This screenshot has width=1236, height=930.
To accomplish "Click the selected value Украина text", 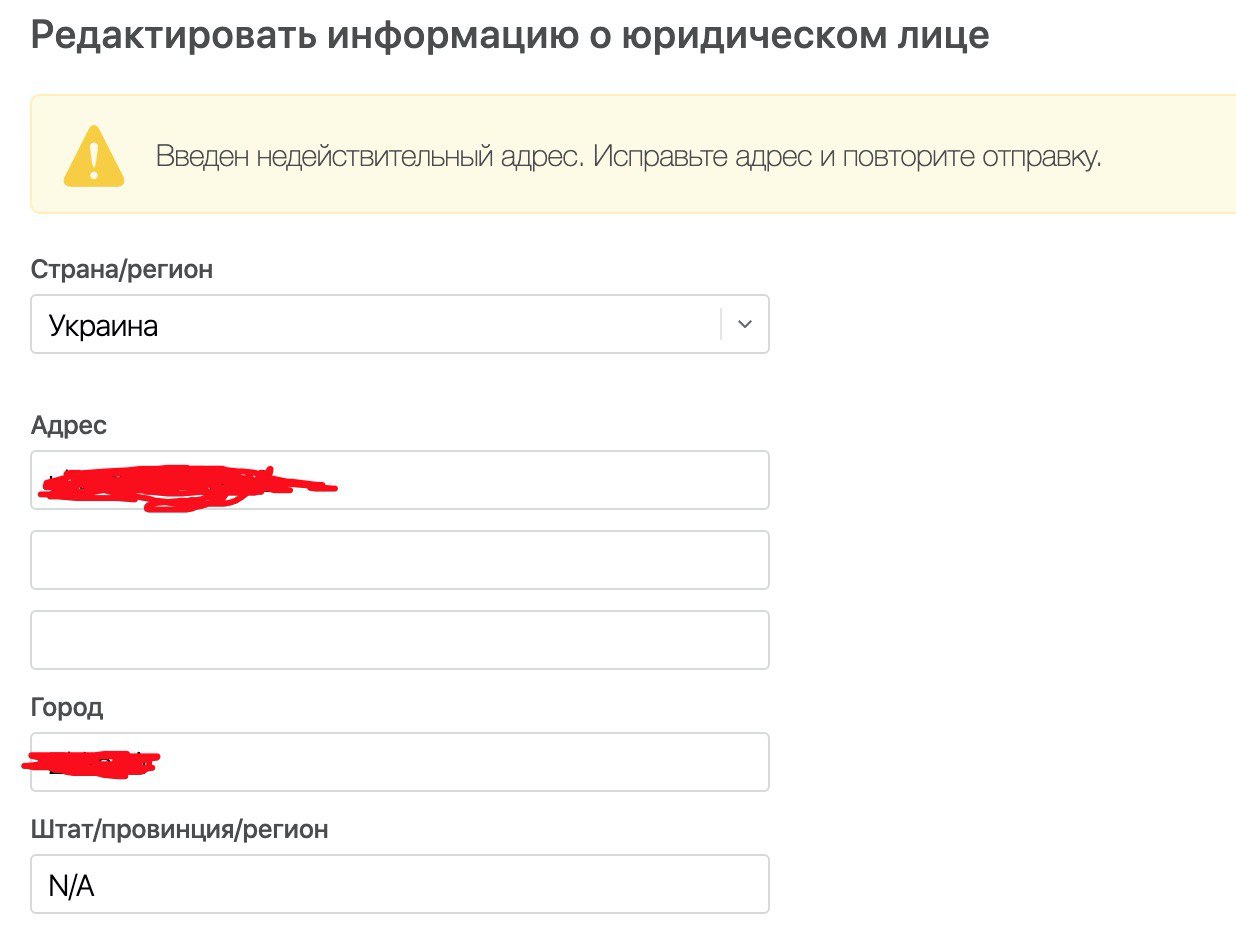I will 103,326.
